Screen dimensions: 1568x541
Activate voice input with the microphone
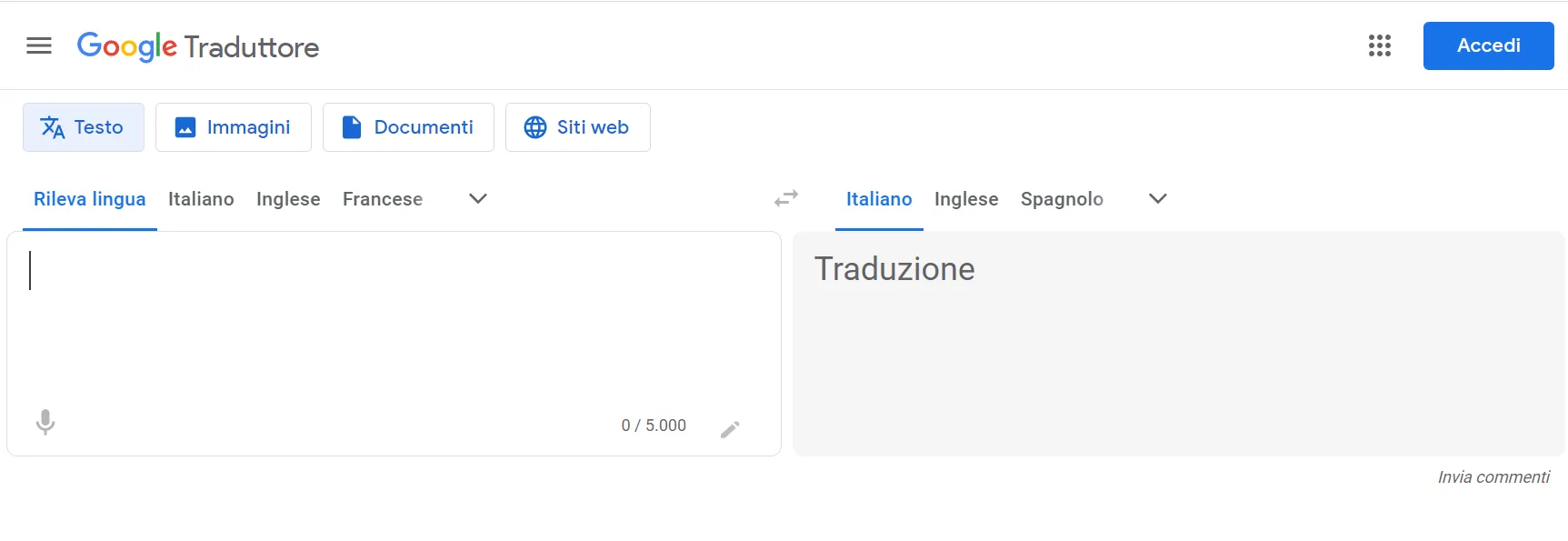45,423
